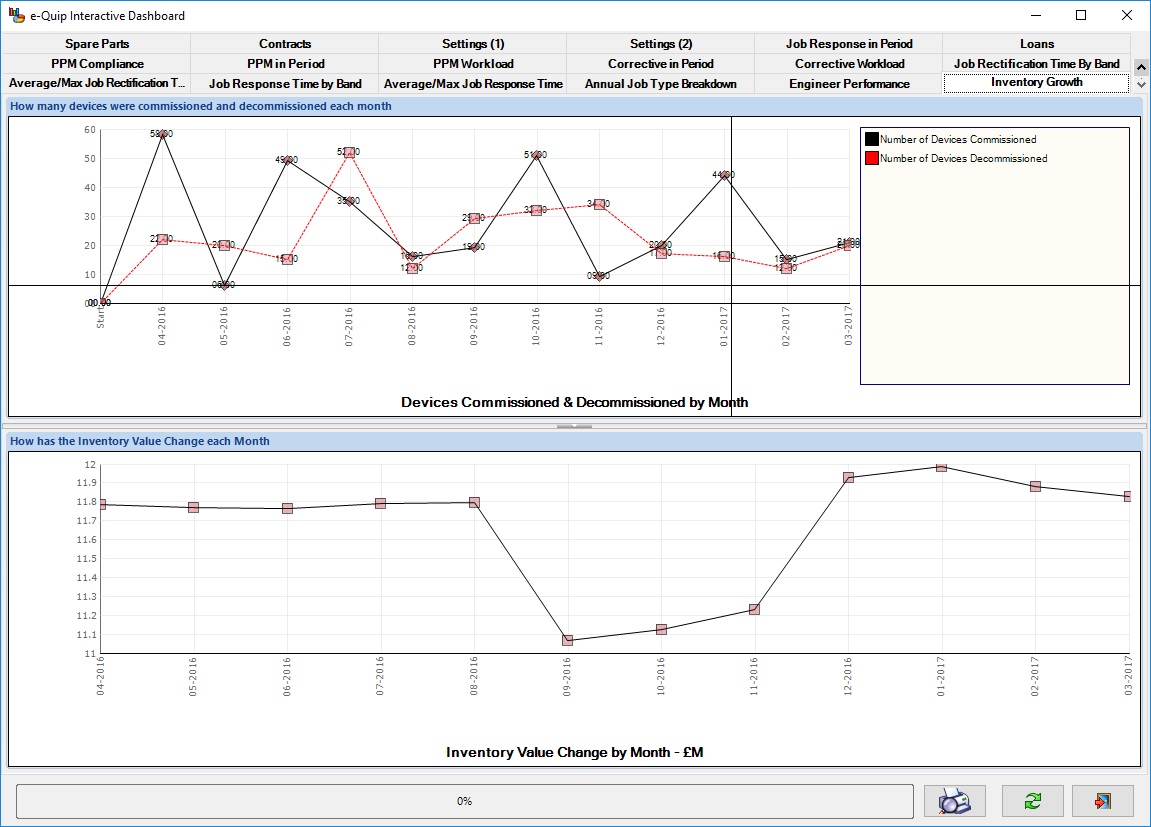Click the 10-2016 commissioned data point
Image resolution: width=1151 pixels, height=827 pixels.
[x=537, y=155]
